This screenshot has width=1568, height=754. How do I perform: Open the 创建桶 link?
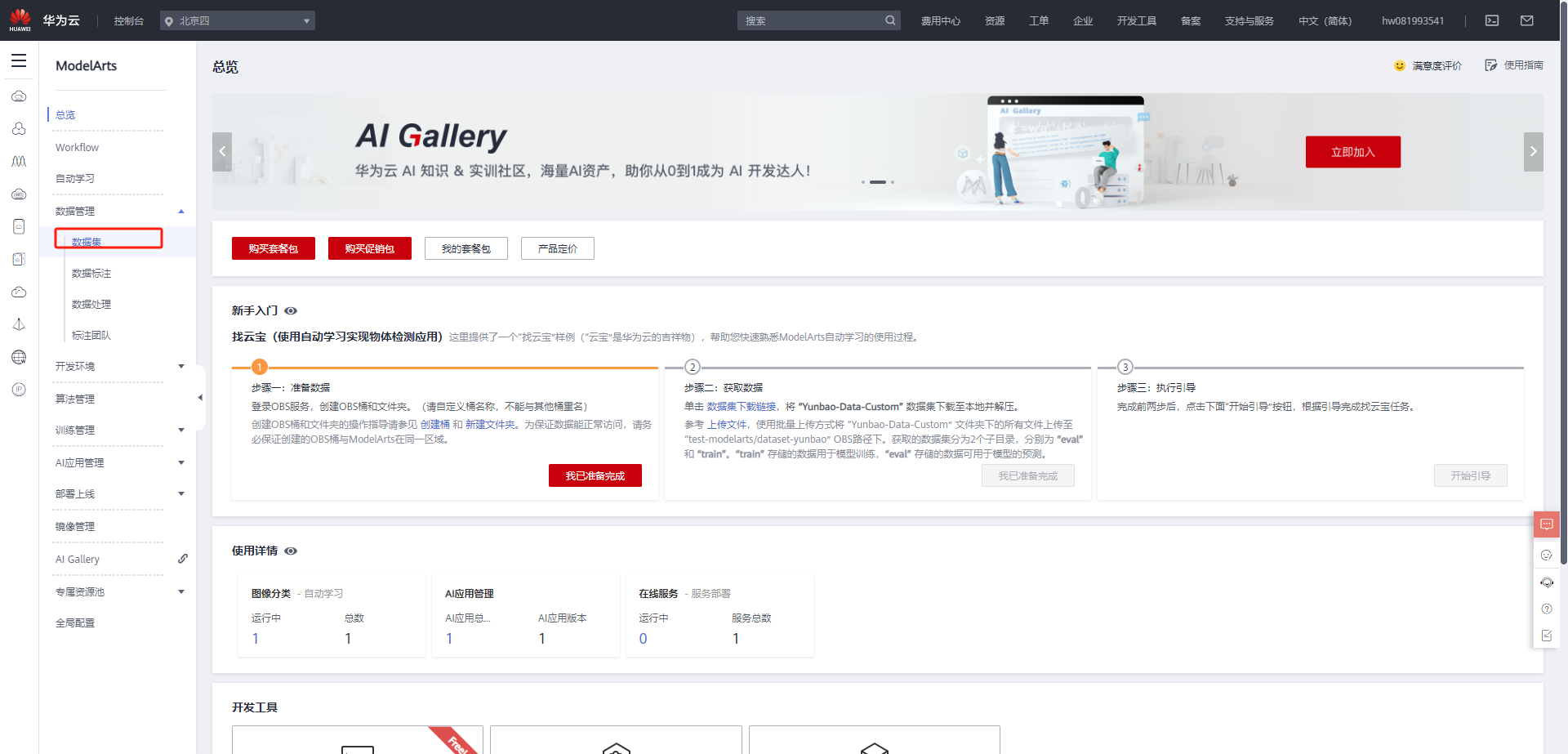point(435,425)
